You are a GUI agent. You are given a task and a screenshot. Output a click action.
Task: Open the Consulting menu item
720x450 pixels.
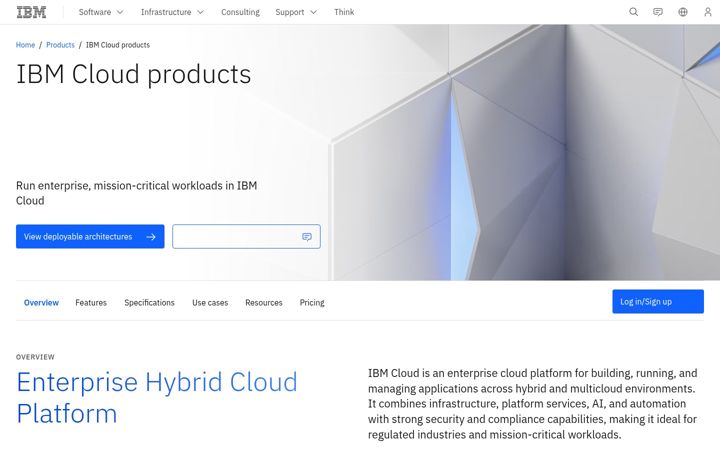coord(240,12)
